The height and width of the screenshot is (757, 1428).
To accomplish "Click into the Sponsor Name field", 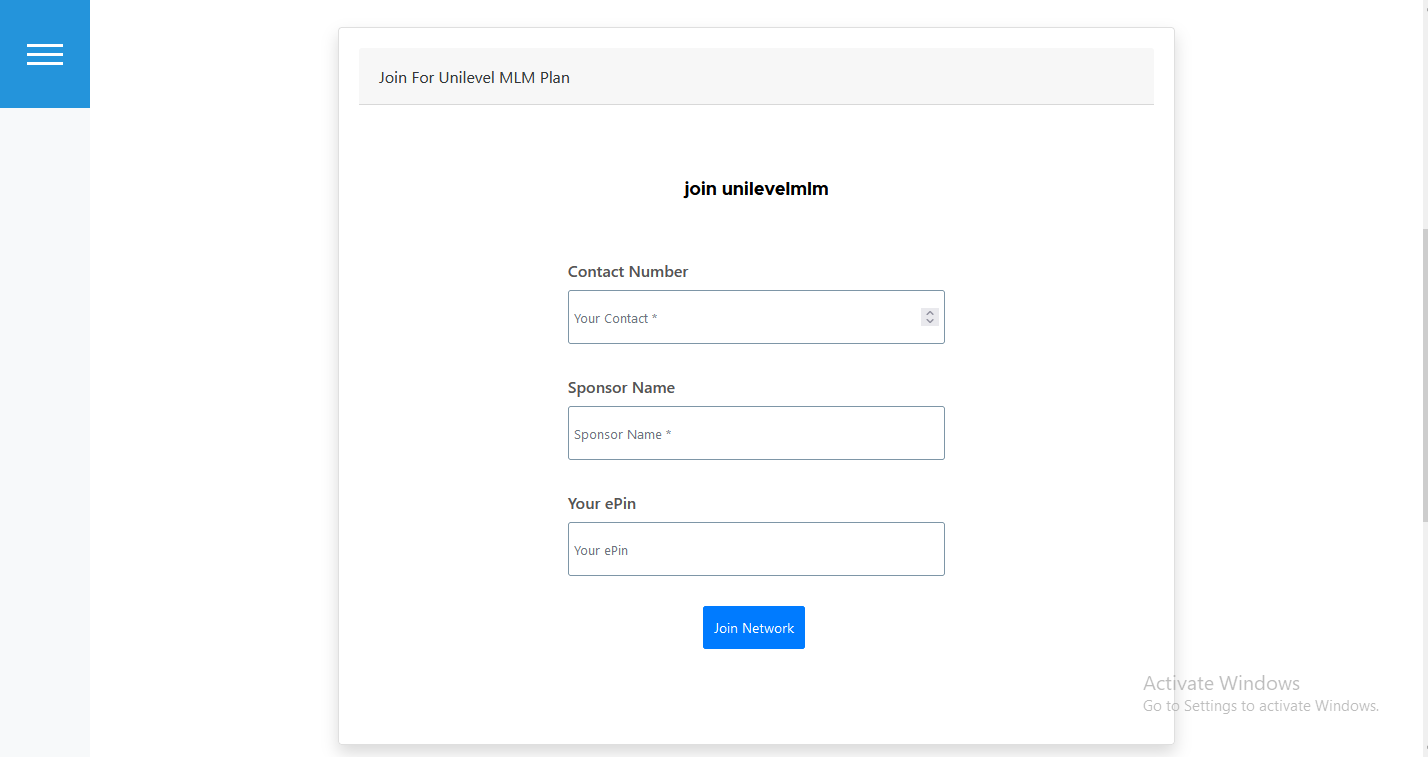I will click(756, 434).
